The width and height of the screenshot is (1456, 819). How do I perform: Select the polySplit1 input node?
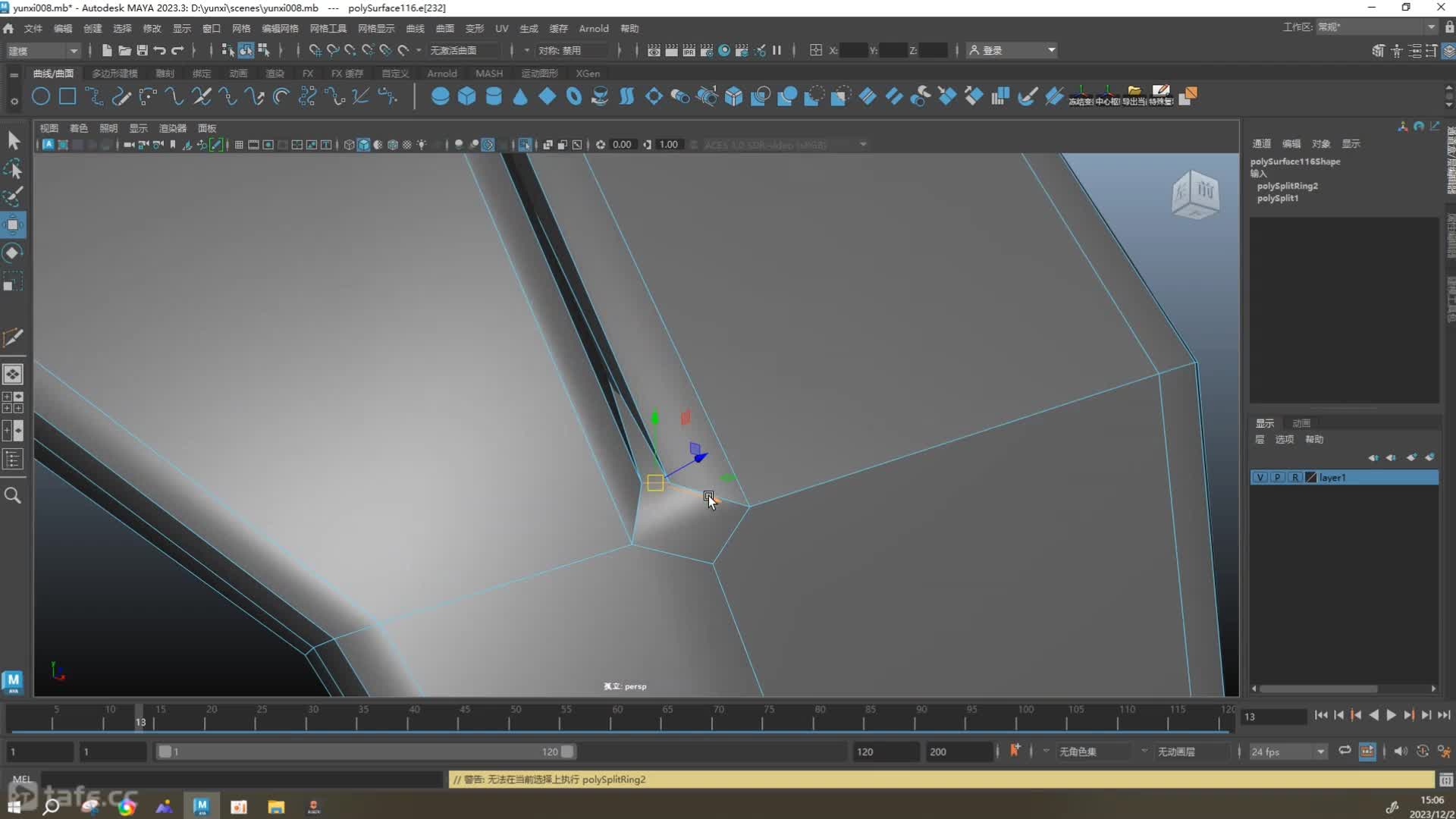coord(1277,198)
